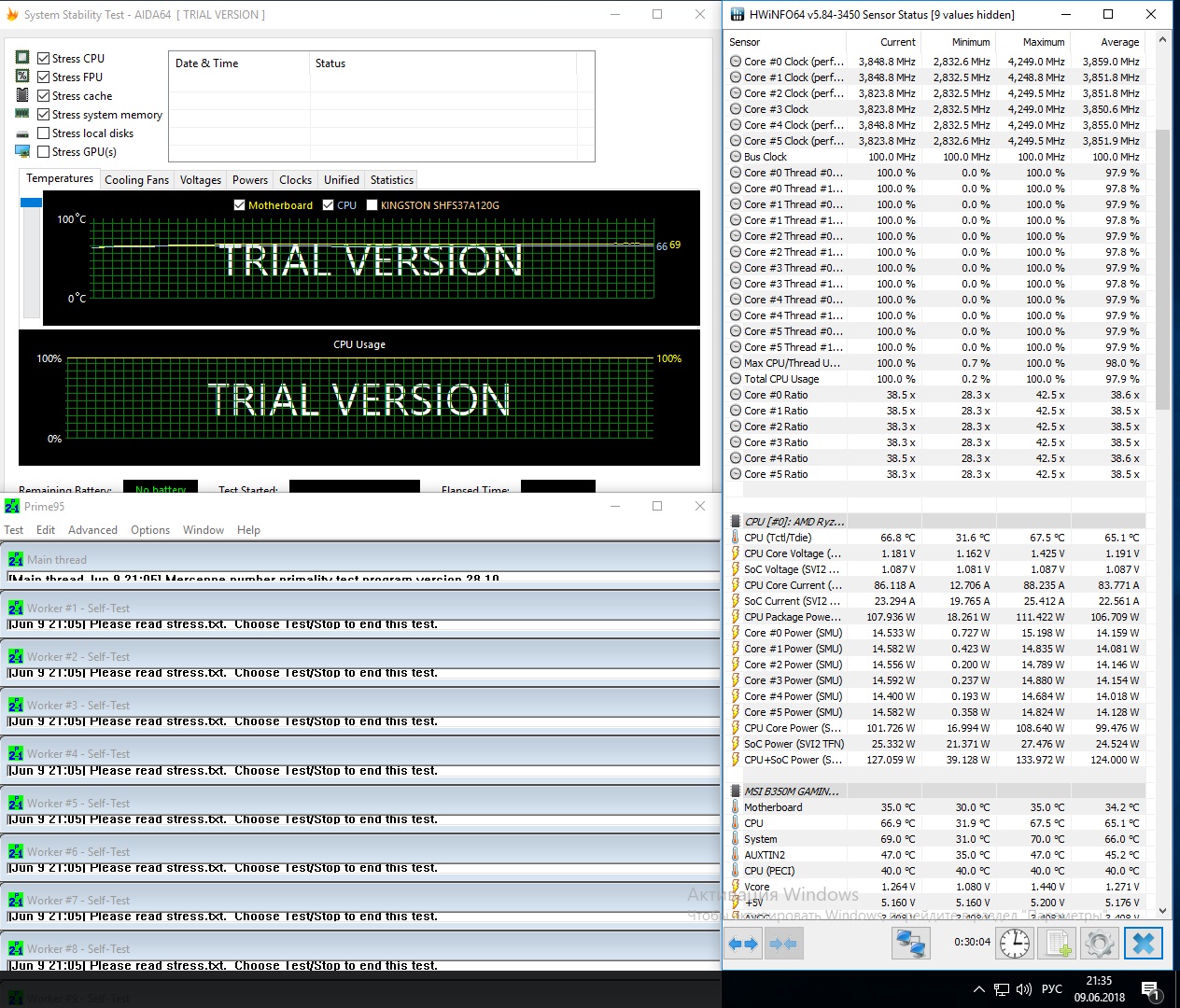
Task: Click Motherboard temperature thermometer icon
Action: coord(736,807)
